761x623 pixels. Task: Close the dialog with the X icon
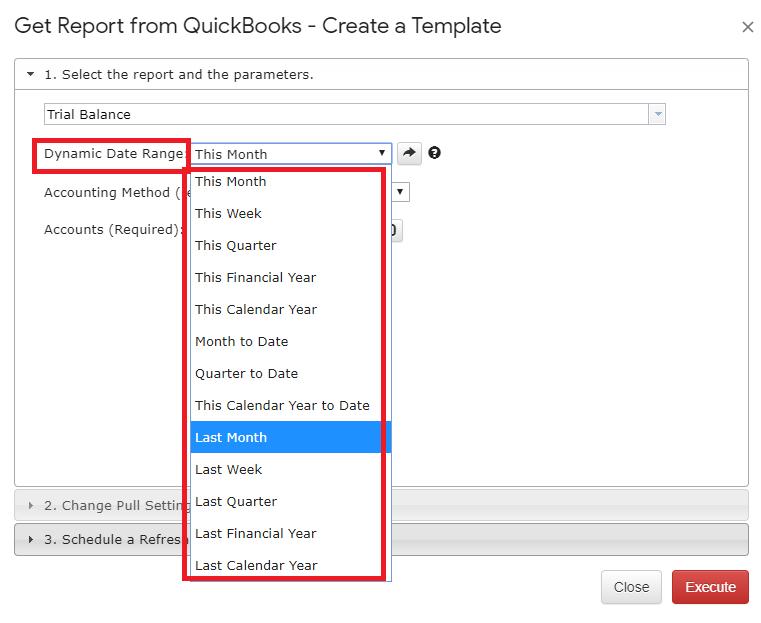click(x=747, y=27)
